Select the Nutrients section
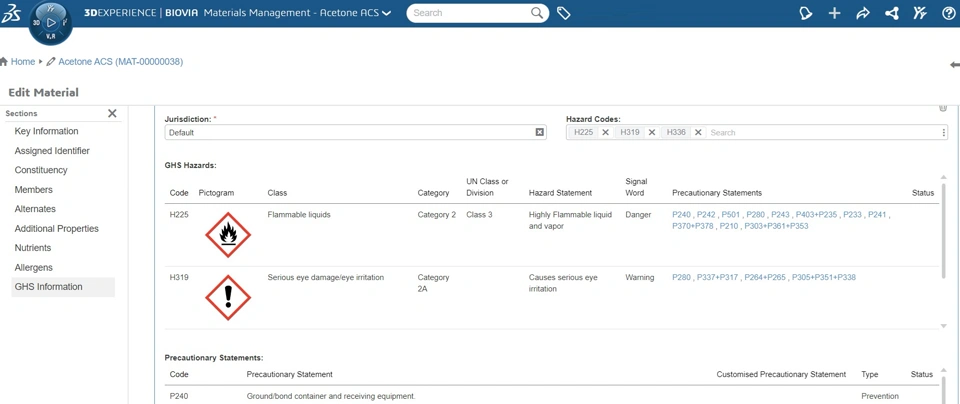This screenshot has width=960, height=404. [x=32, y=248]
